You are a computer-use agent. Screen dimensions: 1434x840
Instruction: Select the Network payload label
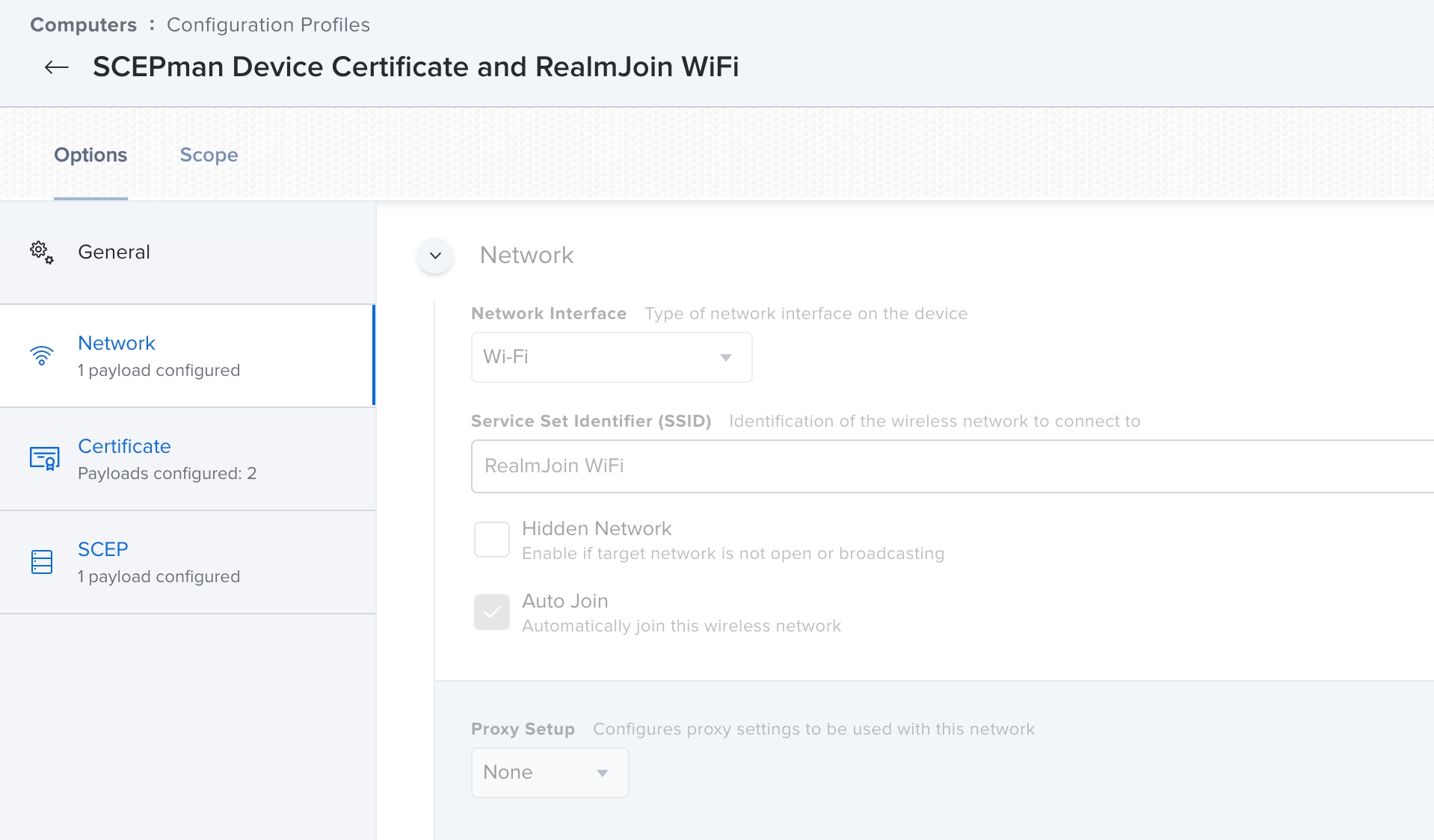tap(117, 343)
